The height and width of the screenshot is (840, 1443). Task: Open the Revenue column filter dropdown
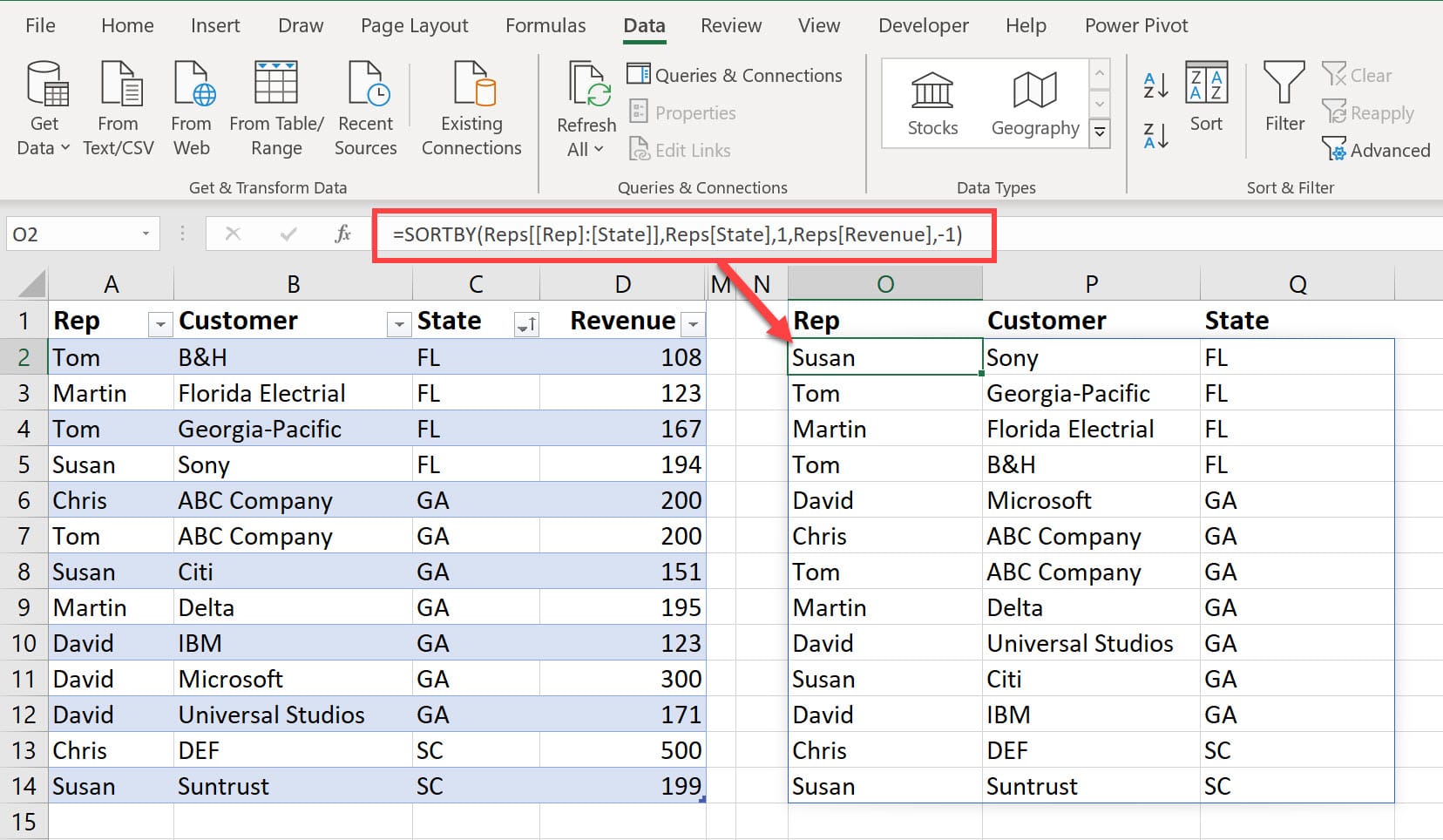pyautogui.click(x=693, y=325)
